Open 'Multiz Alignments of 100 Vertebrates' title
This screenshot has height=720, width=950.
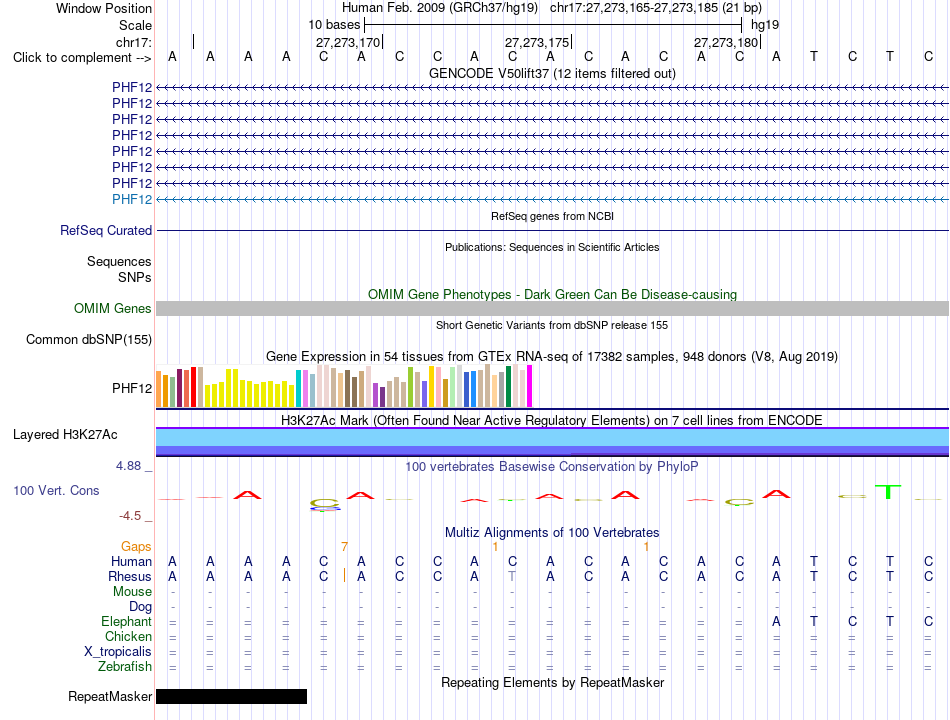552,533
